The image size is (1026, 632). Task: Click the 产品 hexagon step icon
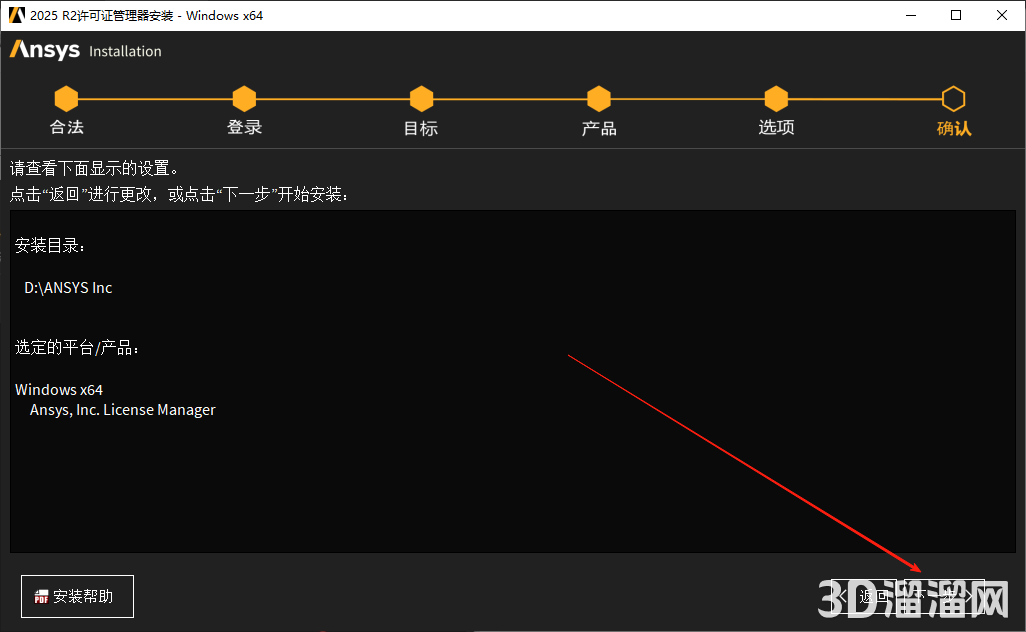tap(598, 97)
